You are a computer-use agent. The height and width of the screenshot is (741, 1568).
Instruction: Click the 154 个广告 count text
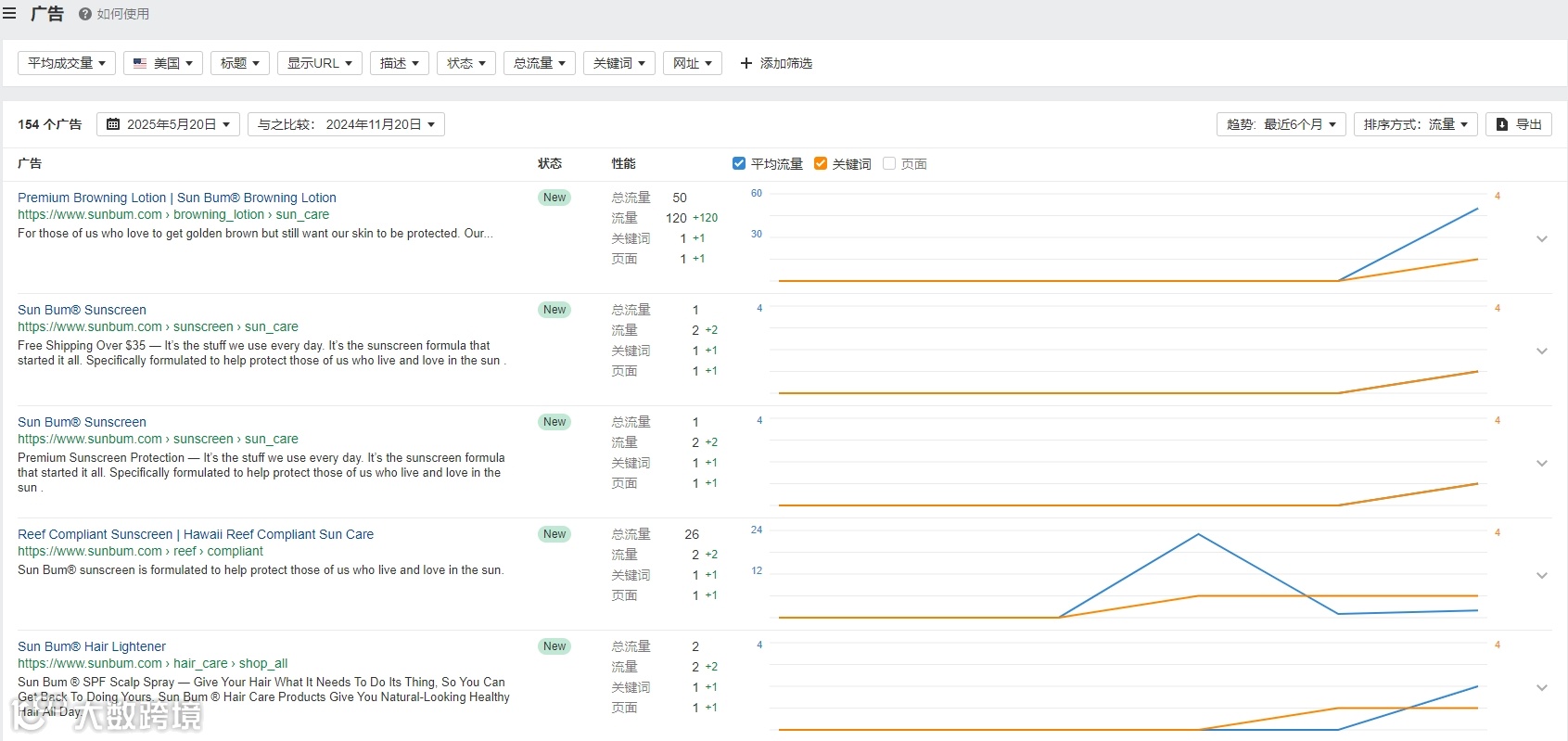tap(50, 124)
